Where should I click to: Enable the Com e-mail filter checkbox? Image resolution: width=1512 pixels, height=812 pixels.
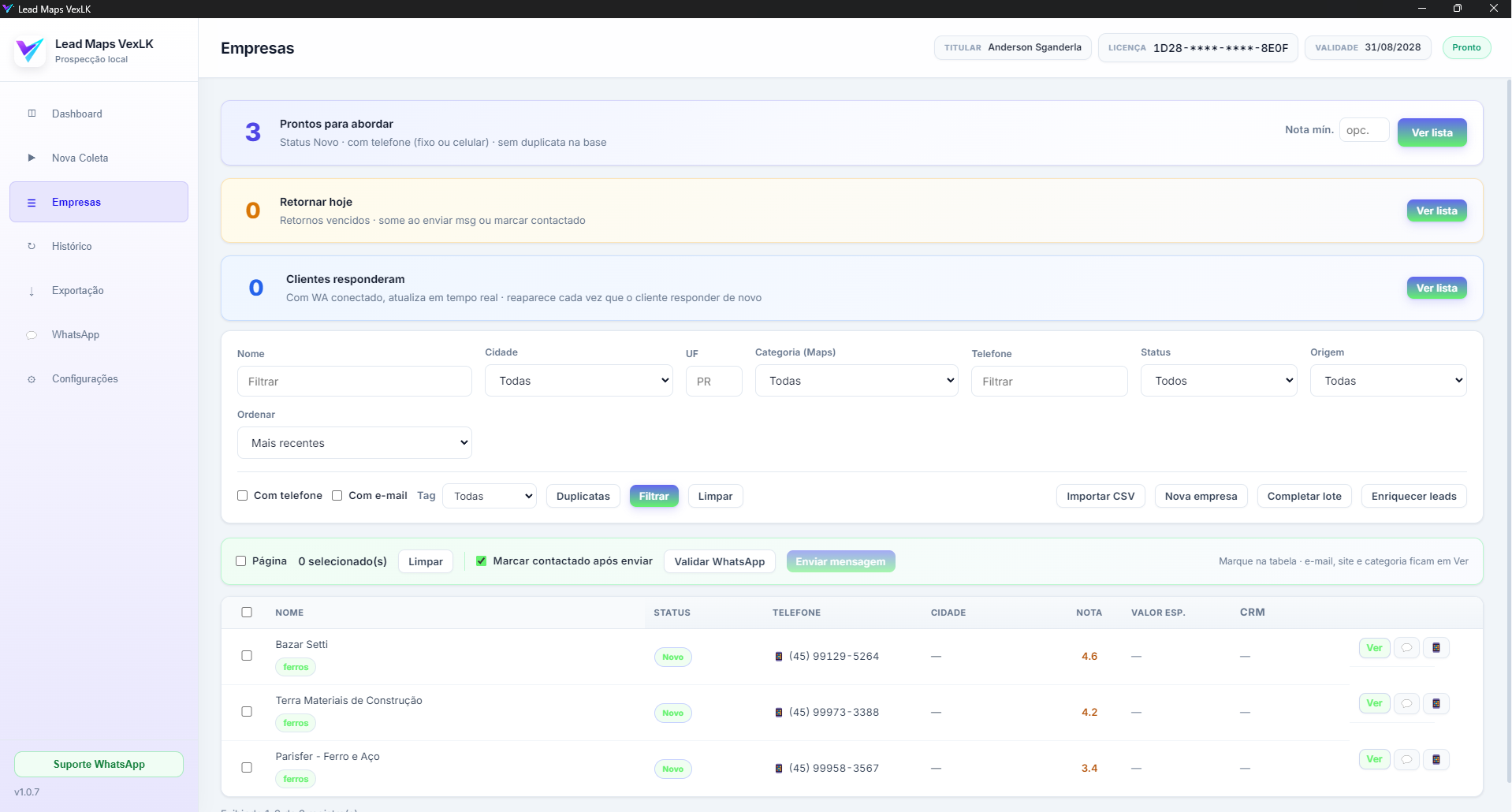[x=337, y=496]
